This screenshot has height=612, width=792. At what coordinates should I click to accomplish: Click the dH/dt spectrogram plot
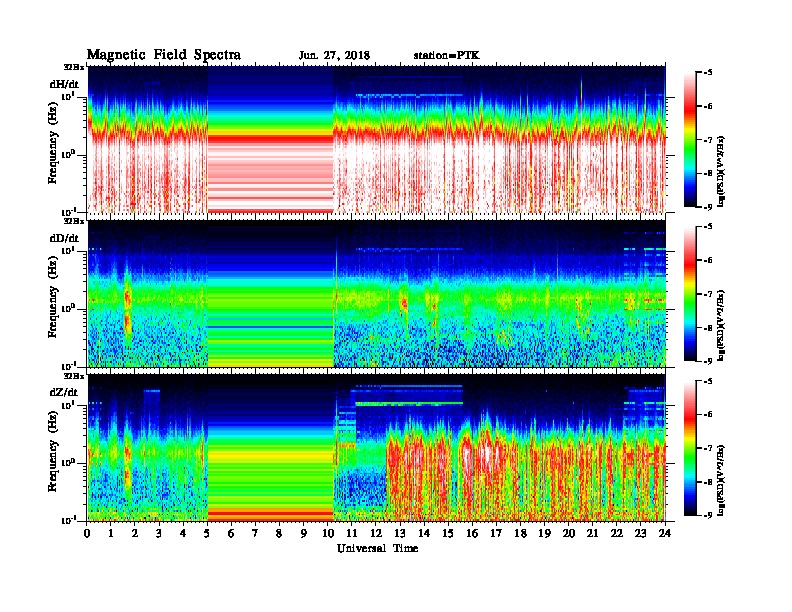[x=377, y=139]
